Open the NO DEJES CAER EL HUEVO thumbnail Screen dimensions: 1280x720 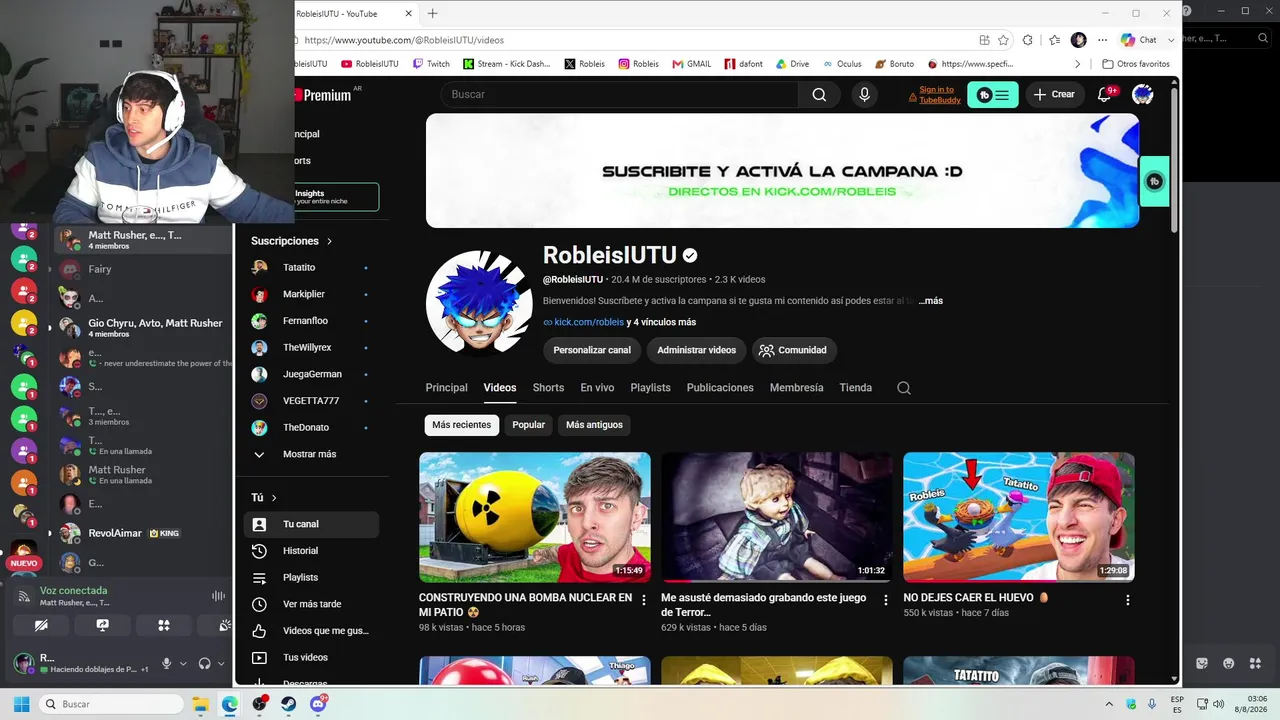click(x=1019, y=517)
